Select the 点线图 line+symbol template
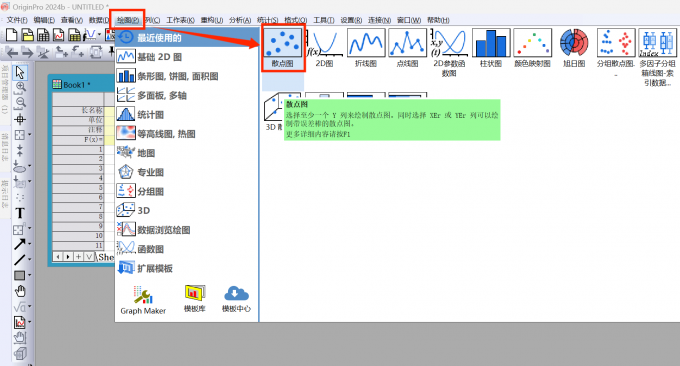Image resolution: width=680 pixels, height=366 pixels. (407, 48)
